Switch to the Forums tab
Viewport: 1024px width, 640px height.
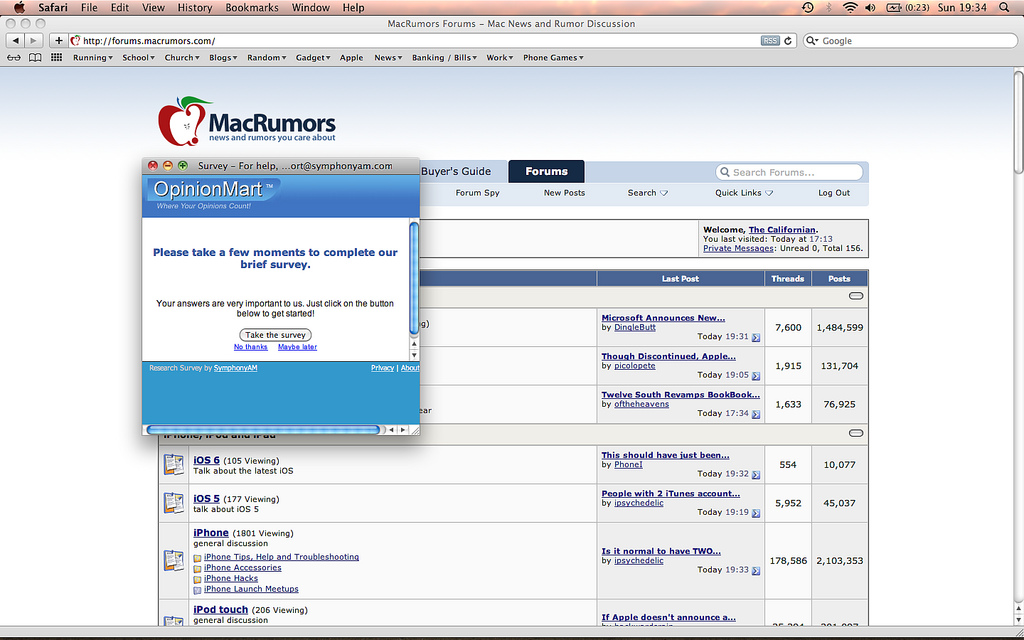(547, 171)
